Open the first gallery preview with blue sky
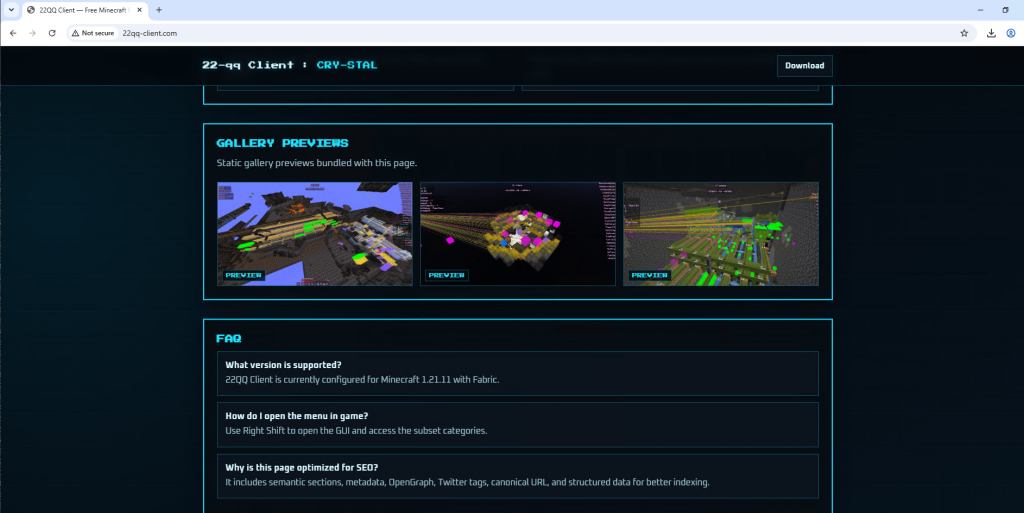The image size is (1024, 513). click(315, 234)
